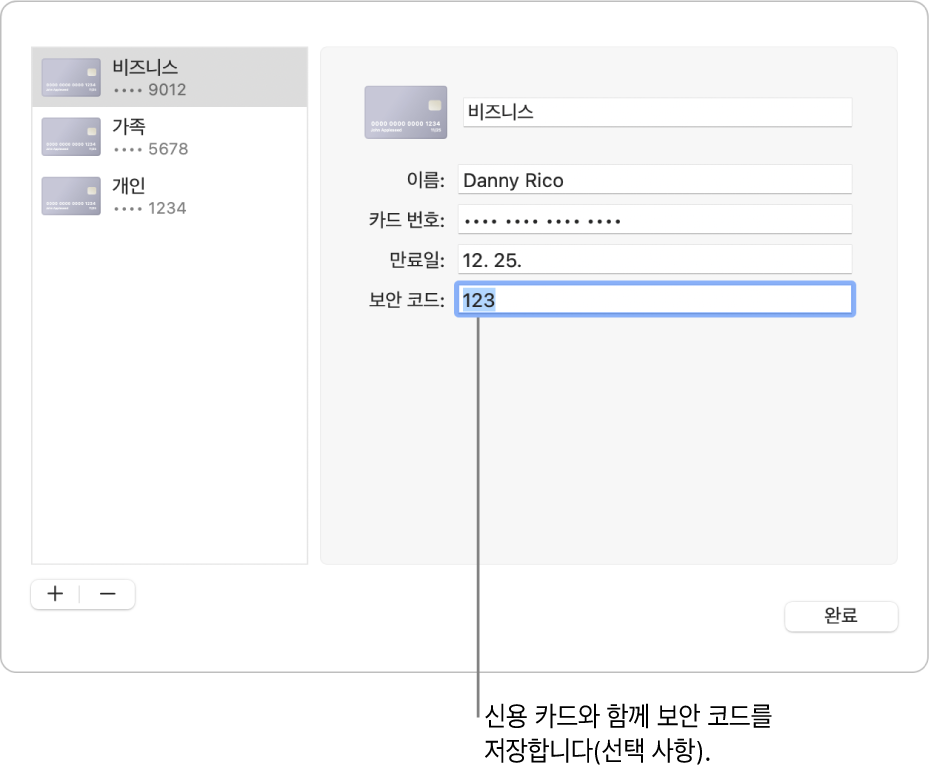Image resolution: width=931 pixels, height=774 pixels.
Task: Click the 보안 코드 field with 123
Action: [x=654, y=300]
